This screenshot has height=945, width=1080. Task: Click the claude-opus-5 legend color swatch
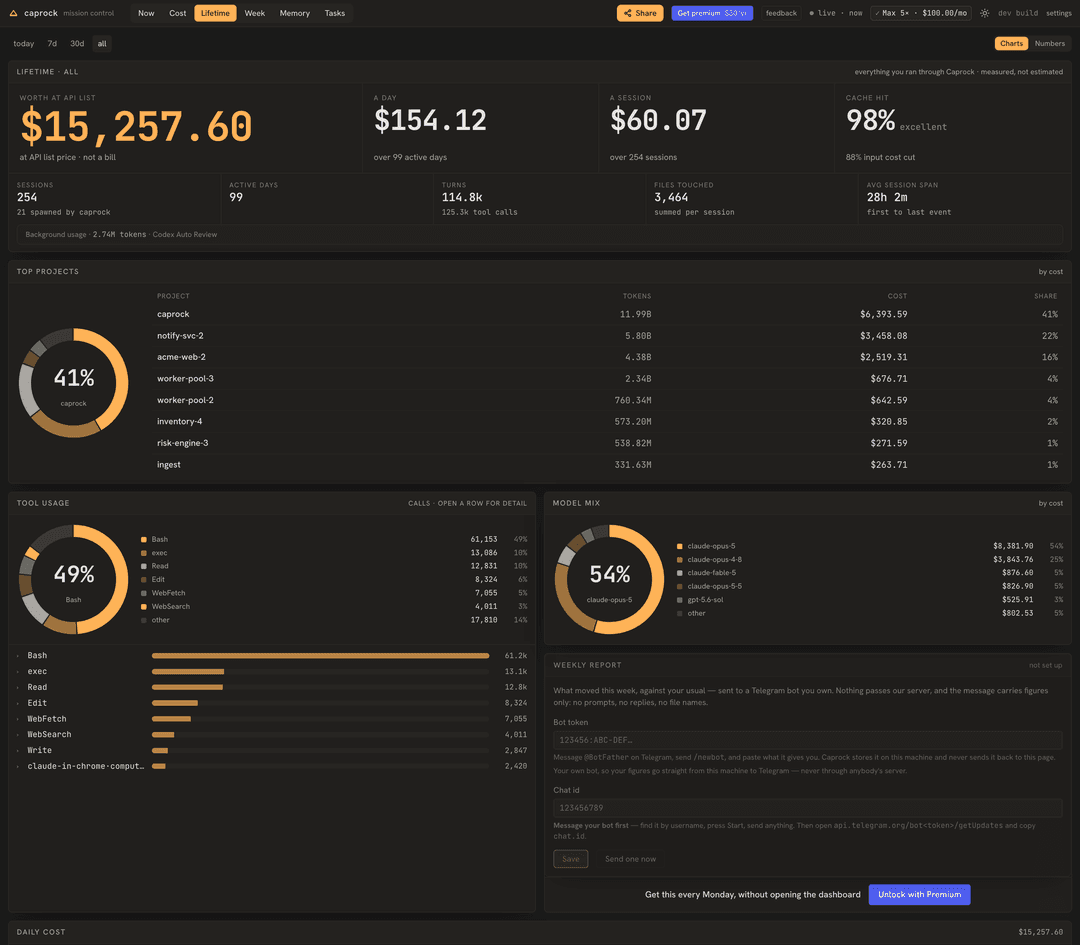(680, 546)
